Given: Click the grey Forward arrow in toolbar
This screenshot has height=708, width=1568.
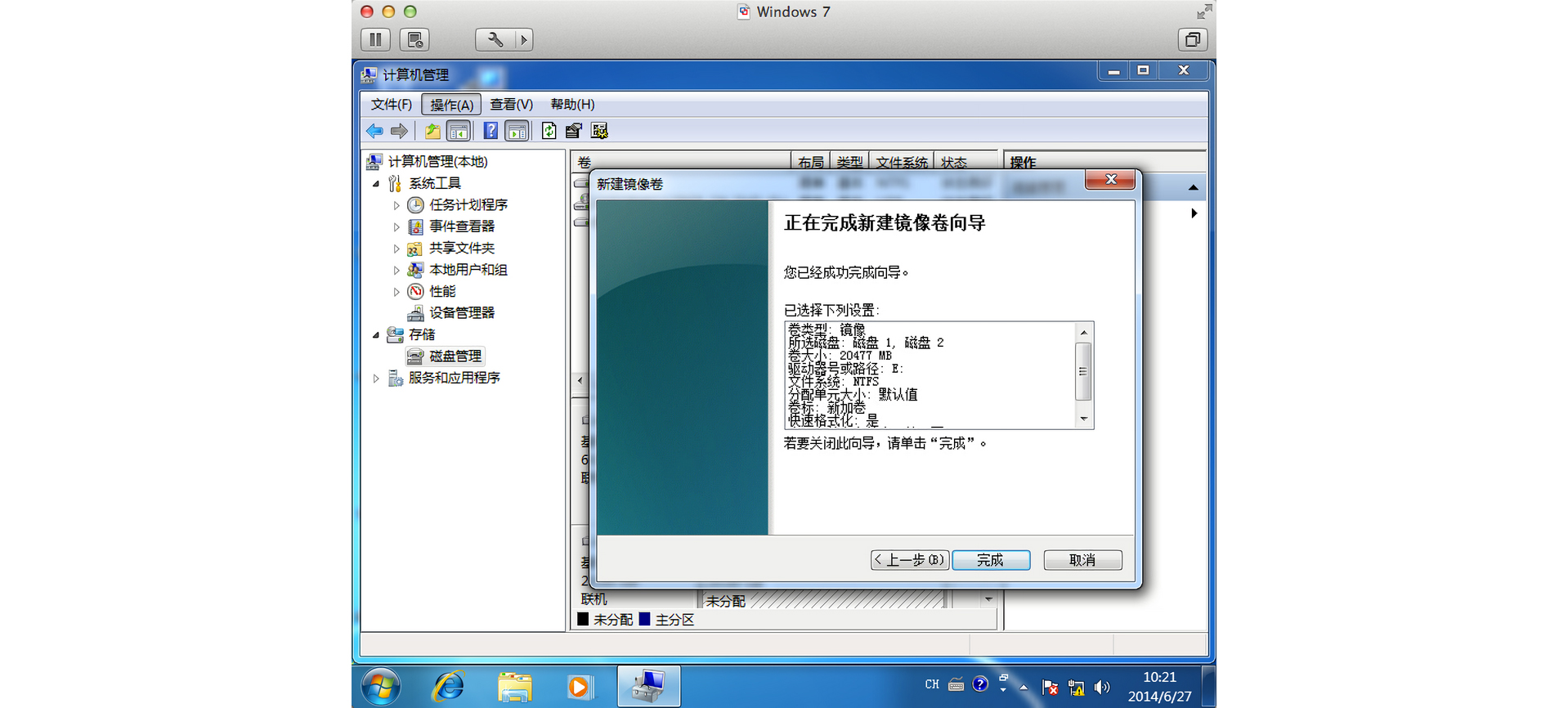Looking at the screenshot, I should [x=399, y=131].
